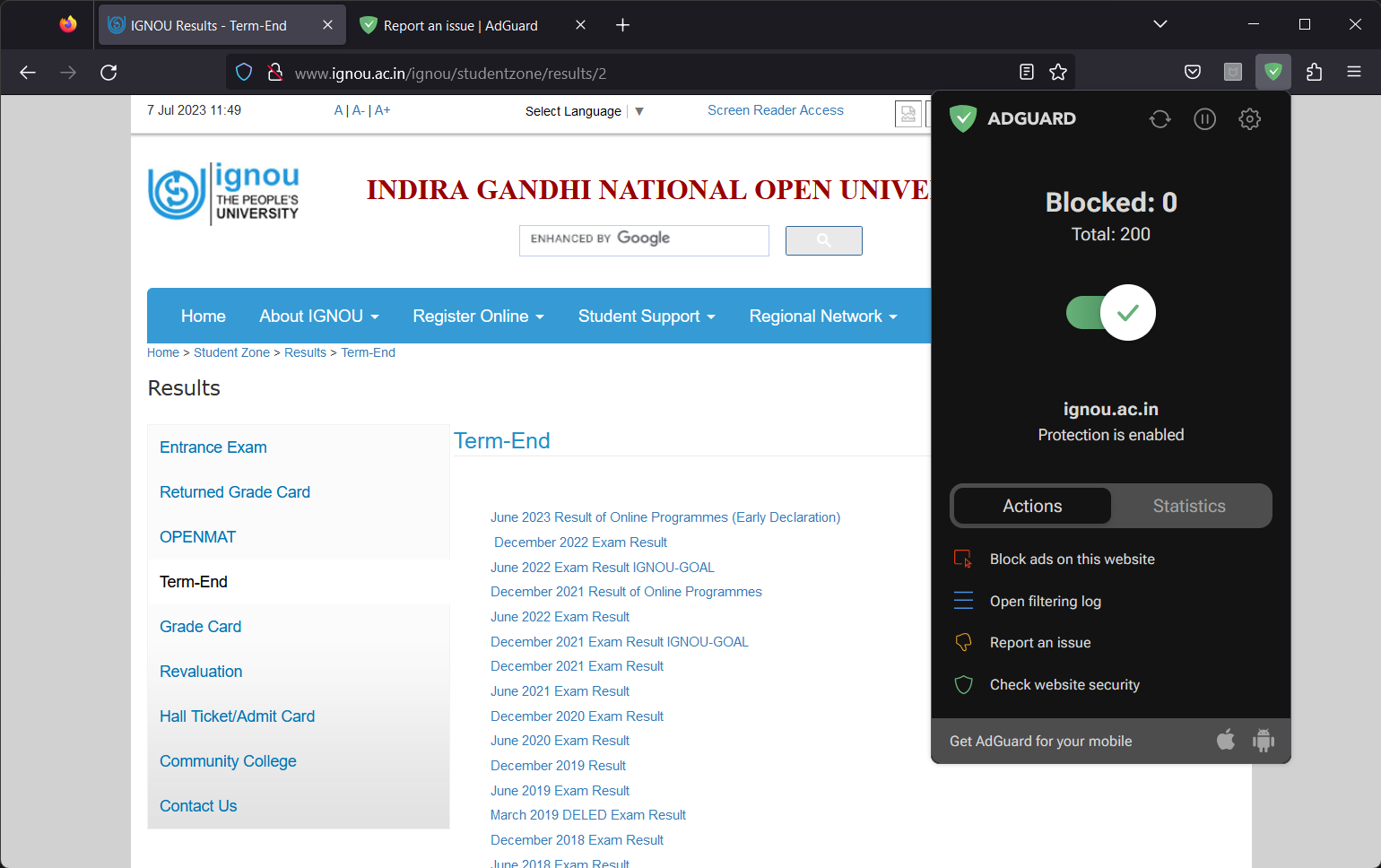Report an issue from AdGuard actions
This screenshot has height=868, width=1381.
pos(1039,642)
